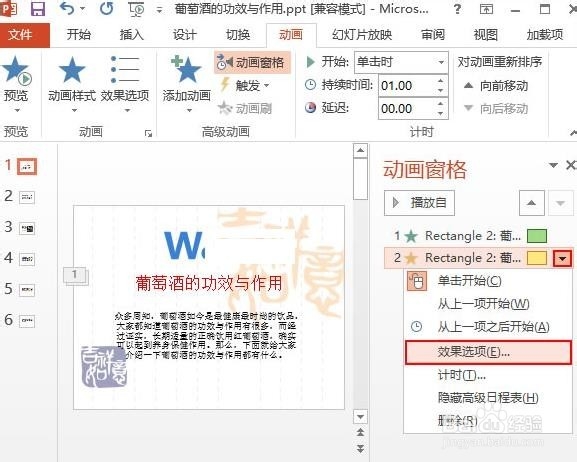Click the Save icon in quick access toolbar
Image resolution: width=577 pixels, height=462 pixels.
[x=38, y=9]
